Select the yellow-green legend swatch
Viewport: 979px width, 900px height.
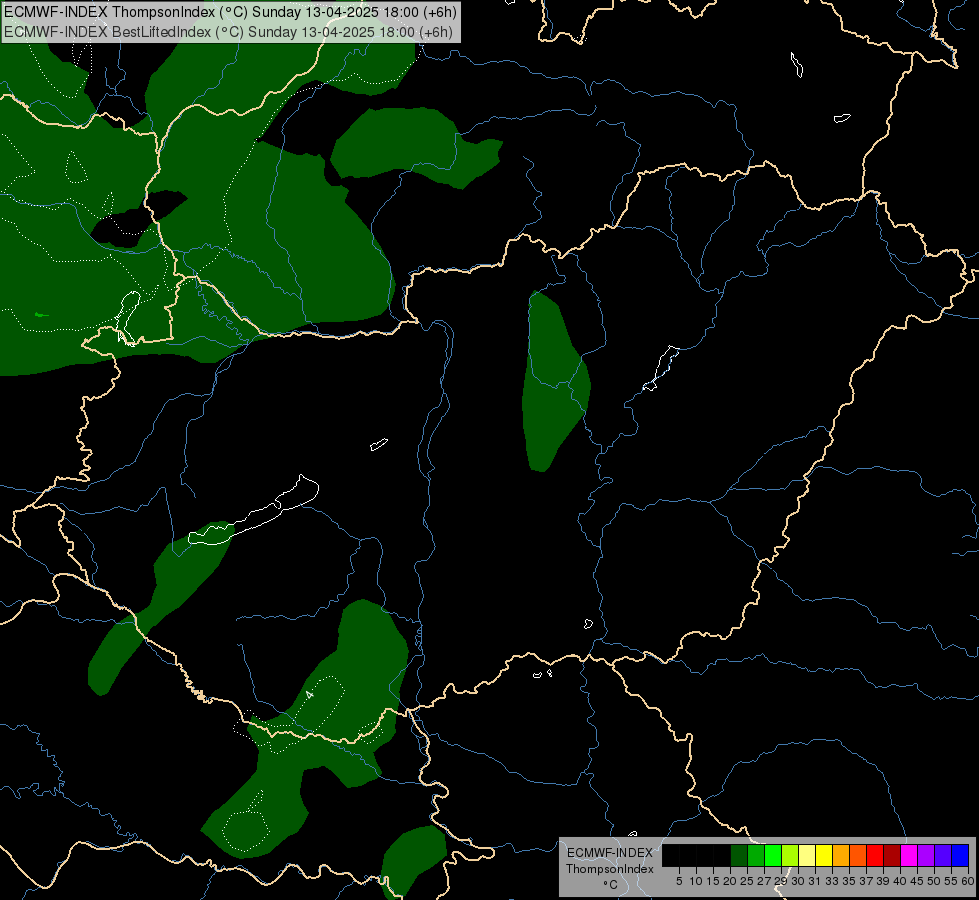pyautogui.click(x=790, y=855)
